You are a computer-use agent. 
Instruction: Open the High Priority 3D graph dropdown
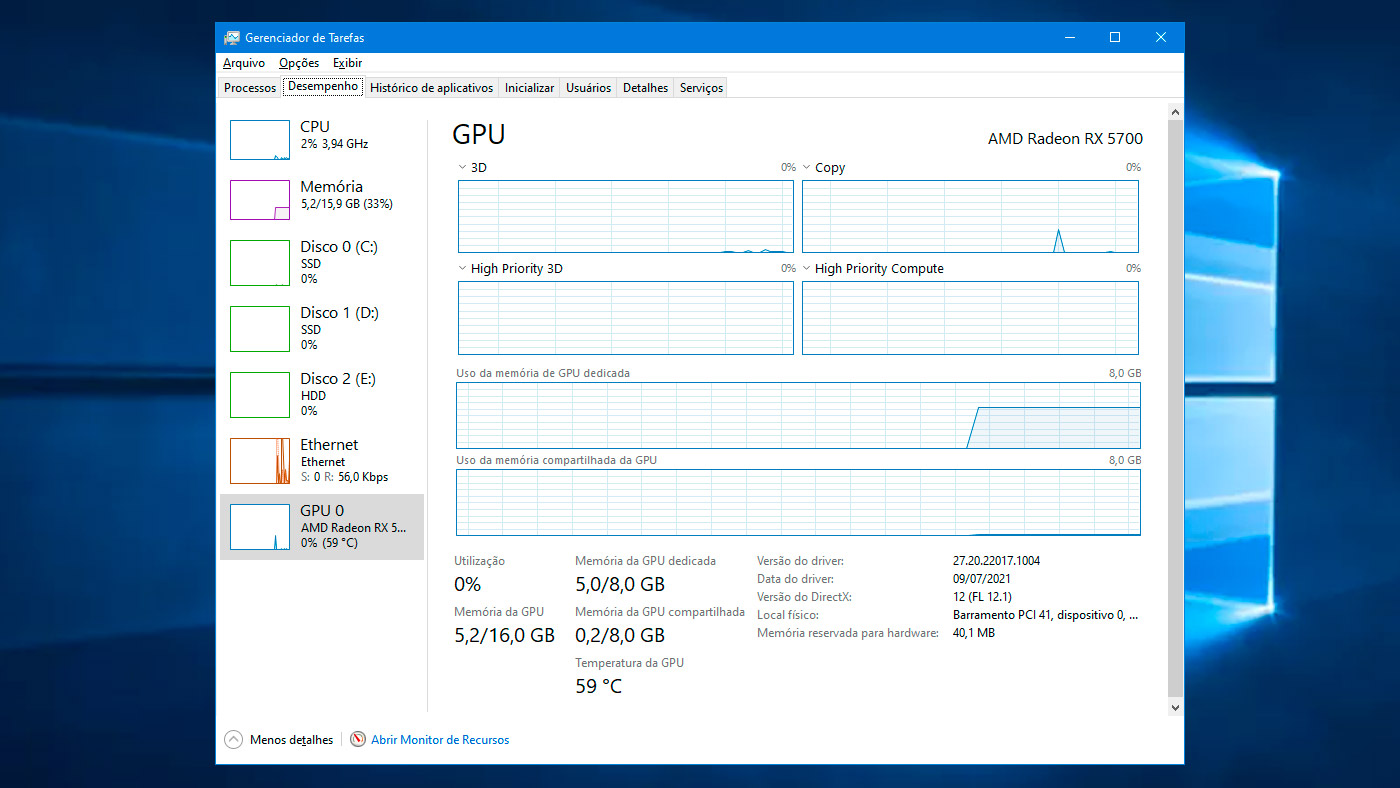pyautogui.click(x=462, y=268)
